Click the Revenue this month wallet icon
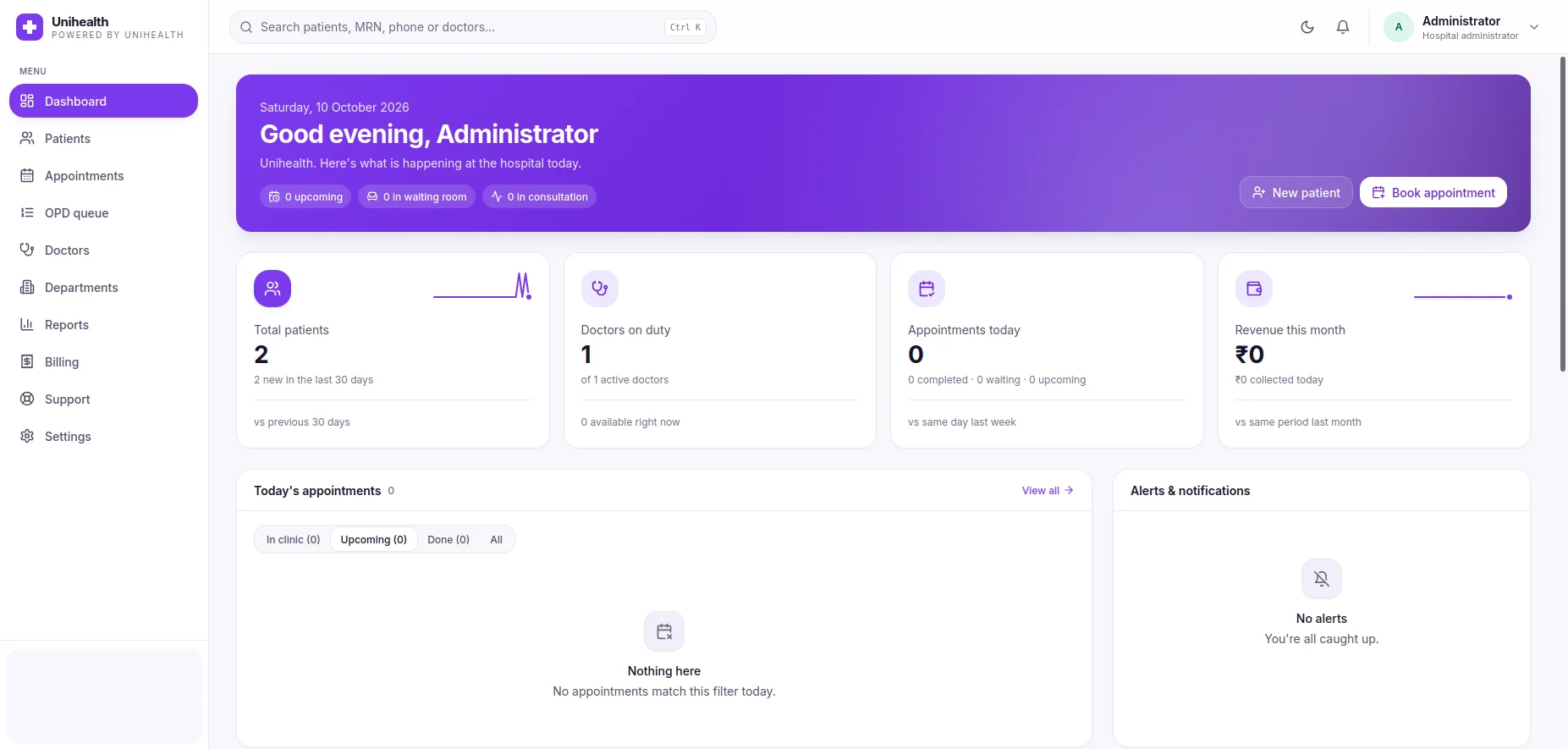The height and width of the screenshot is (749, 1568). click(1254, 289)
